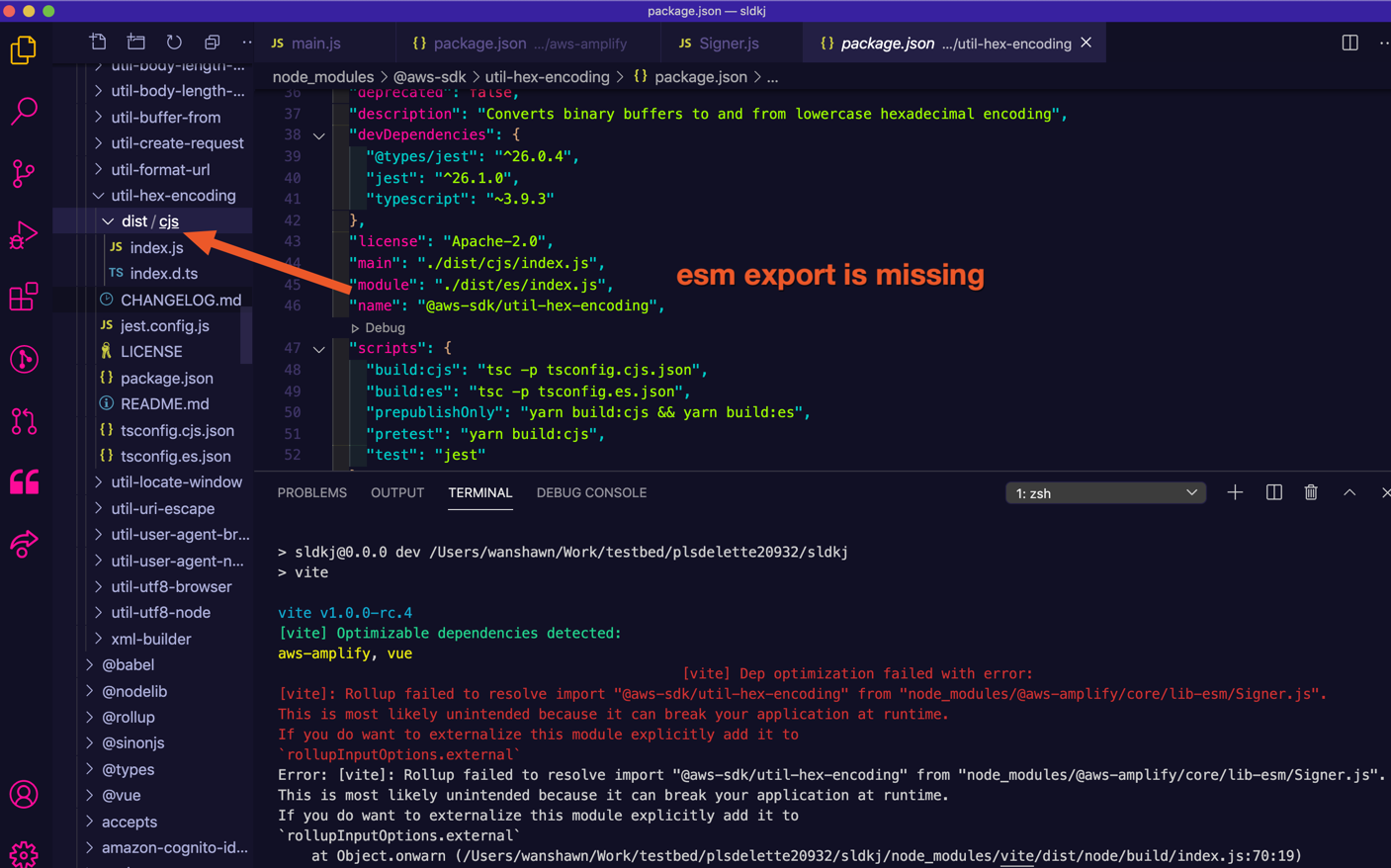
Task: Open the Run and Debug view
Action: [x=24, y=235]
